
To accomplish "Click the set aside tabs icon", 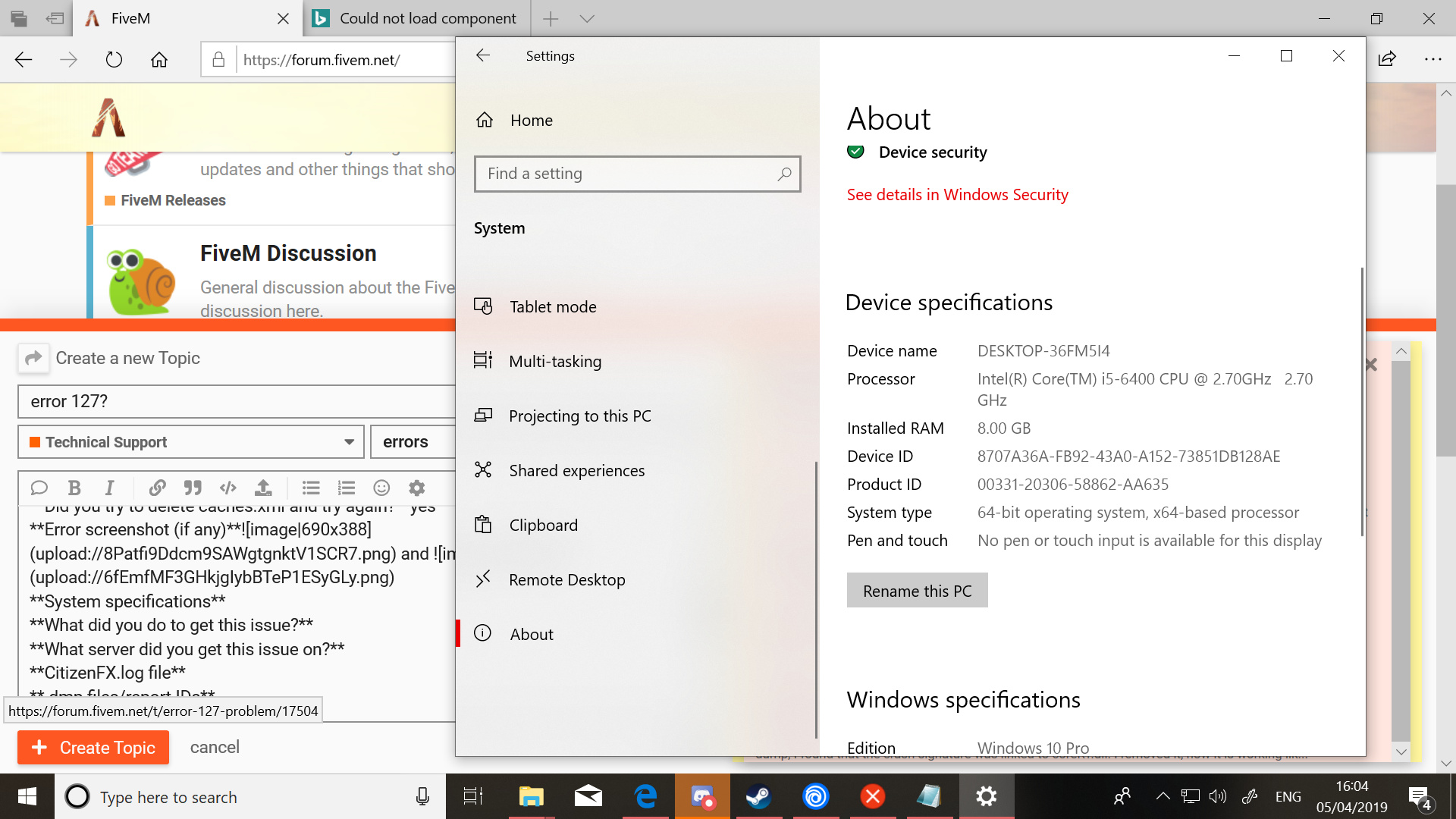I will (55, 18).
